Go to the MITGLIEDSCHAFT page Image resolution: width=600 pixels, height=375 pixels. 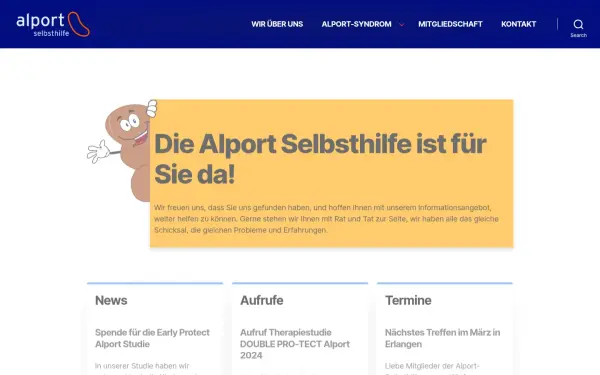click(450, 24)
